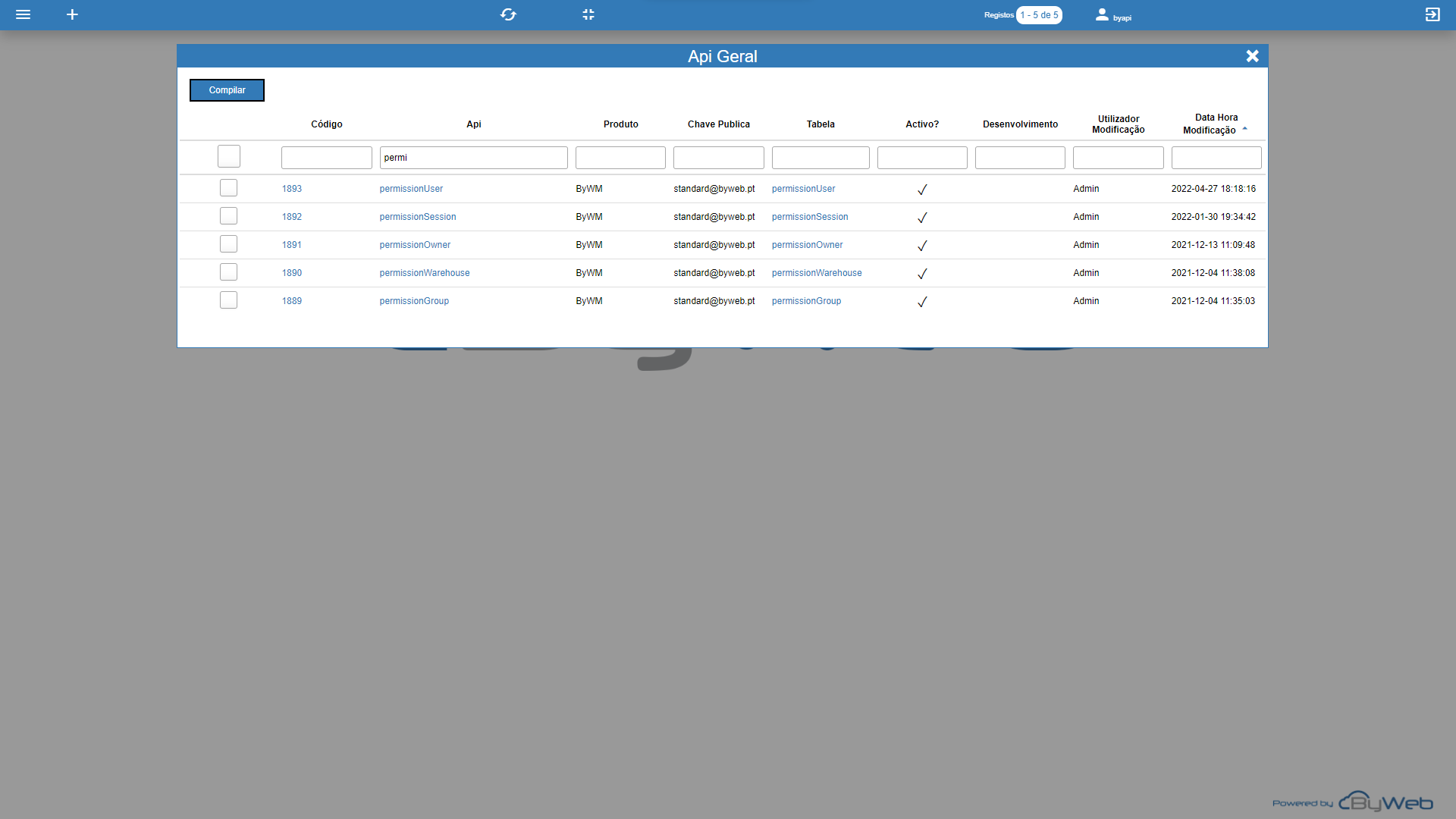
Task: Select the permissionWarehouse row checkbox
Action: click(228, 272)
